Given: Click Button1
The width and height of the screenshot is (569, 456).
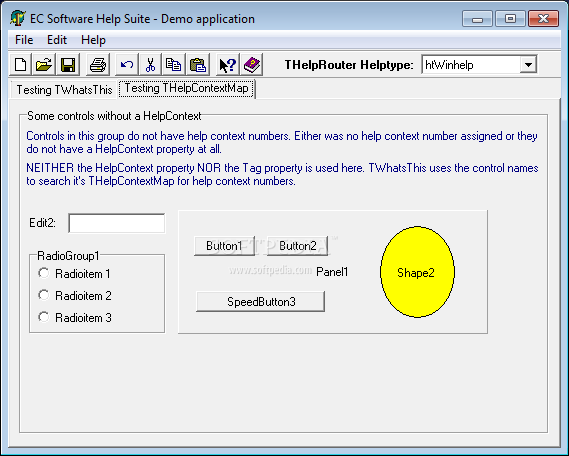Looking at the screenshot, I should pos(224,246).
